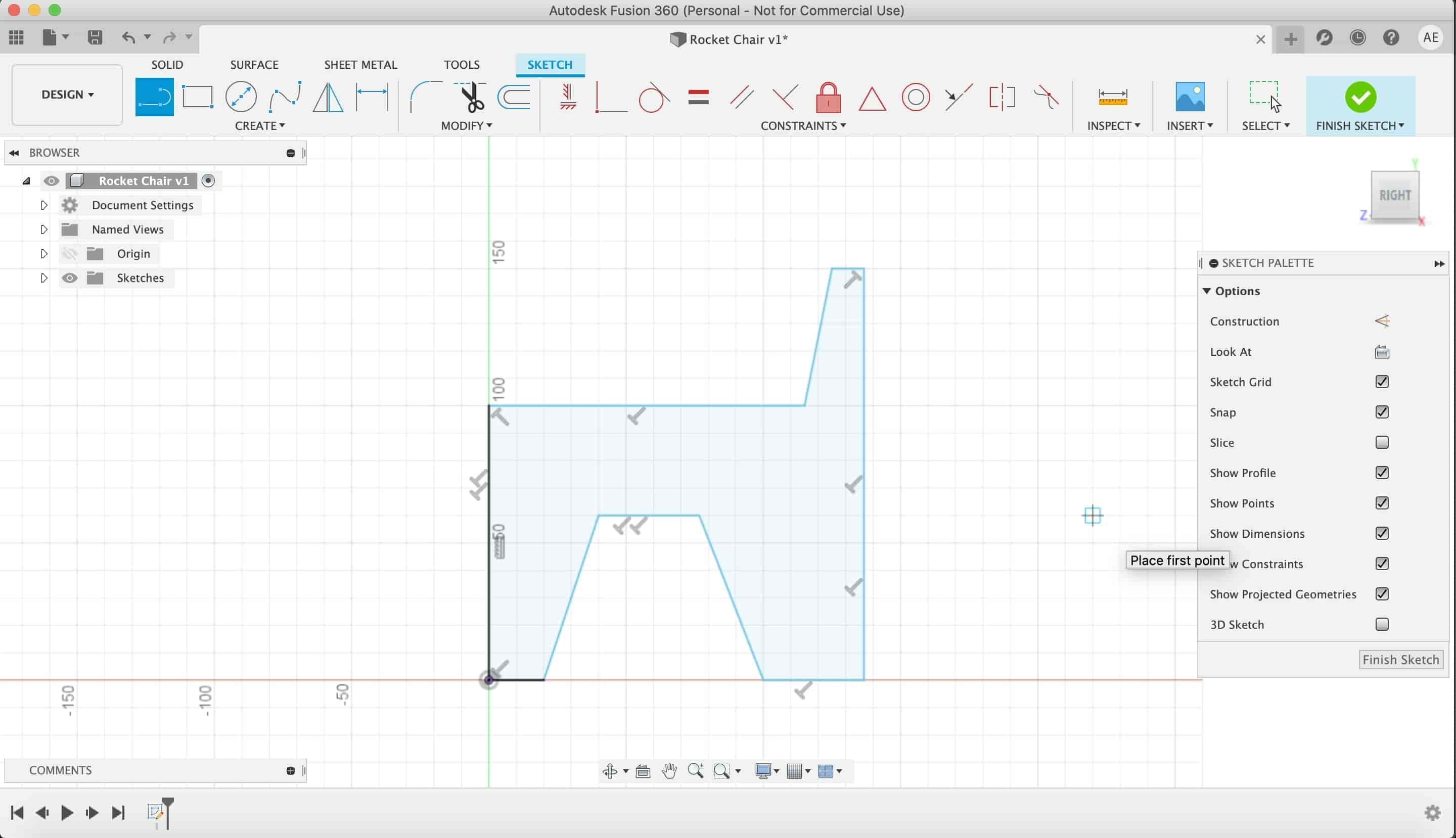Apply the Tangent constraint
Viewport: 1456px width, 838px height.
click(654, 97)
